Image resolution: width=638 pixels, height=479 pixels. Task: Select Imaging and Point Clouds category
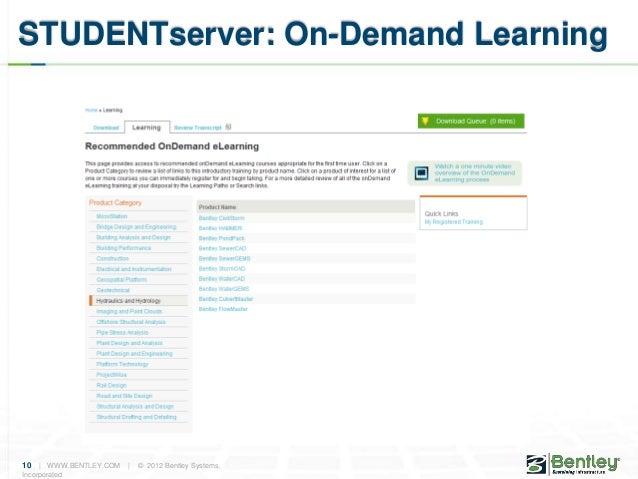coord(129,311)
